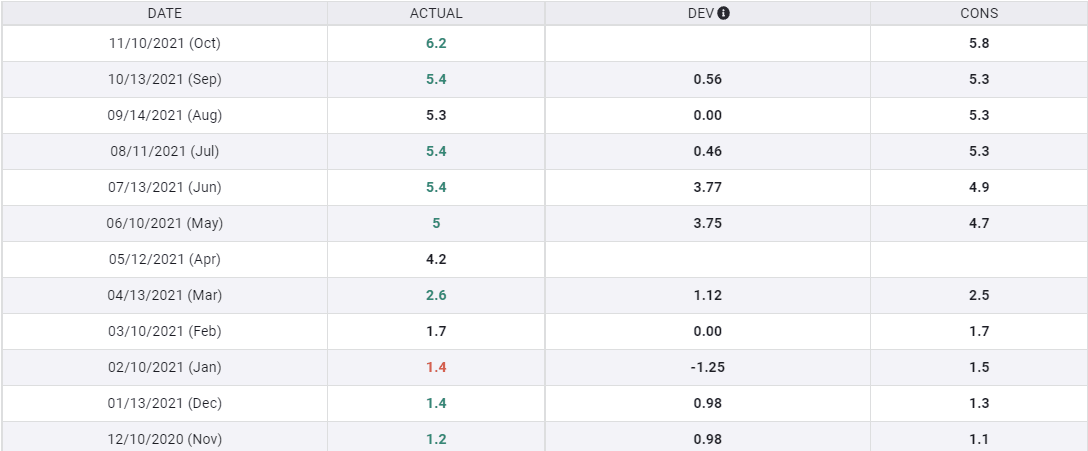Click the 6.2 actual value for October
The image size is (1088, 451).
tap(436, 44)
